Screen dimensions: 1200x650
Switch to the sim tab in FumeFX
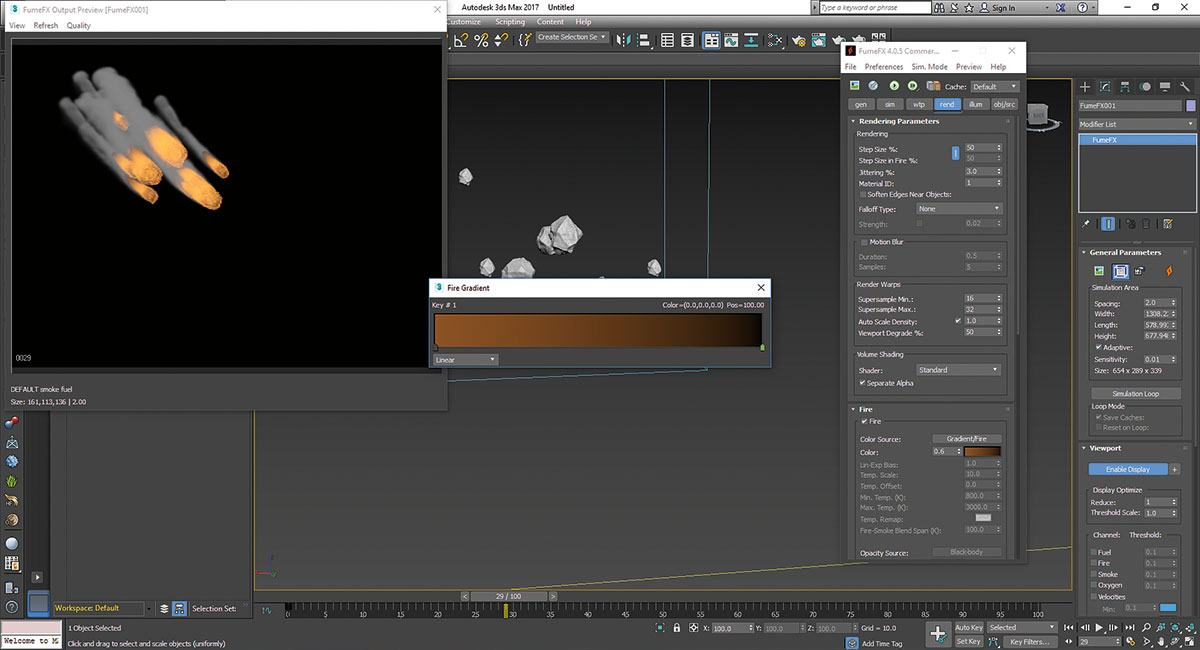click(890, 104)
